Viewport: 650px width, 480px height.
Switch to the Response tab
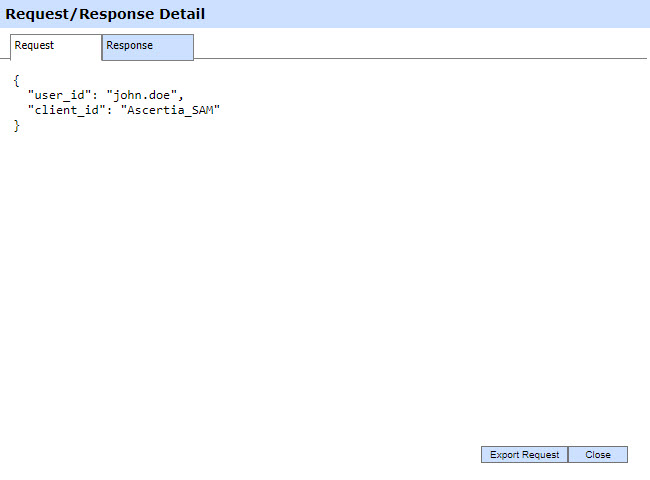[147, 46]
